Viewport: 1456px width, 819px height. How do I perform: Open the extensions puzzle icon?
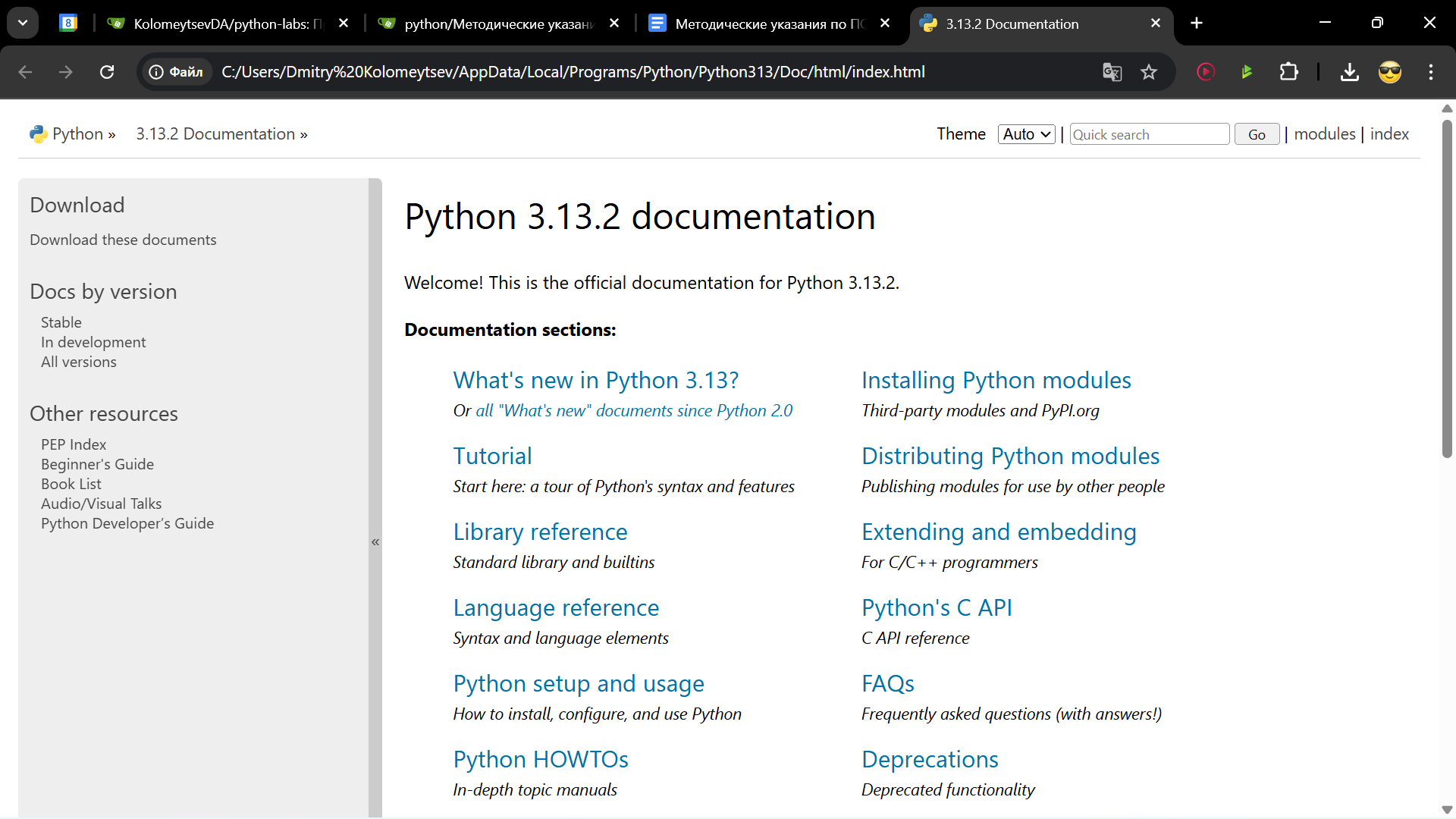(1288, 72)
